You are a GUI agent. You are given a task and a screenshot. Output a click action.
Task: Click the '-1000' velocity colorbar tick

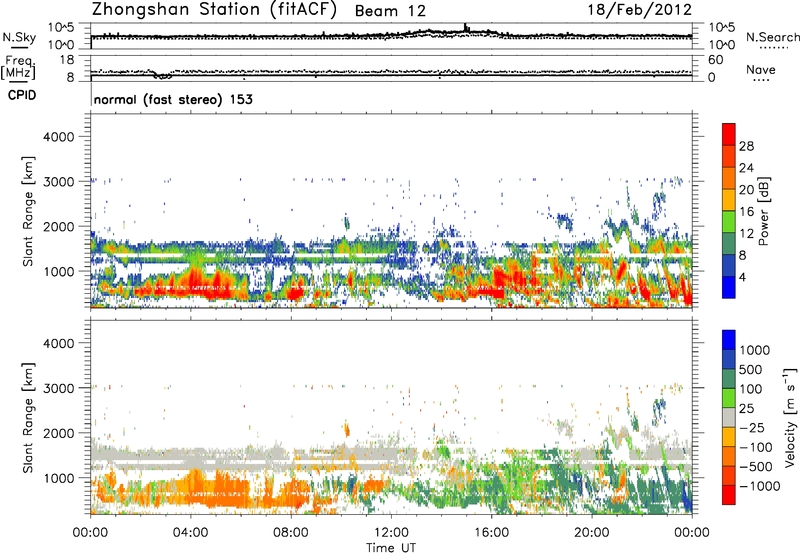759,486
